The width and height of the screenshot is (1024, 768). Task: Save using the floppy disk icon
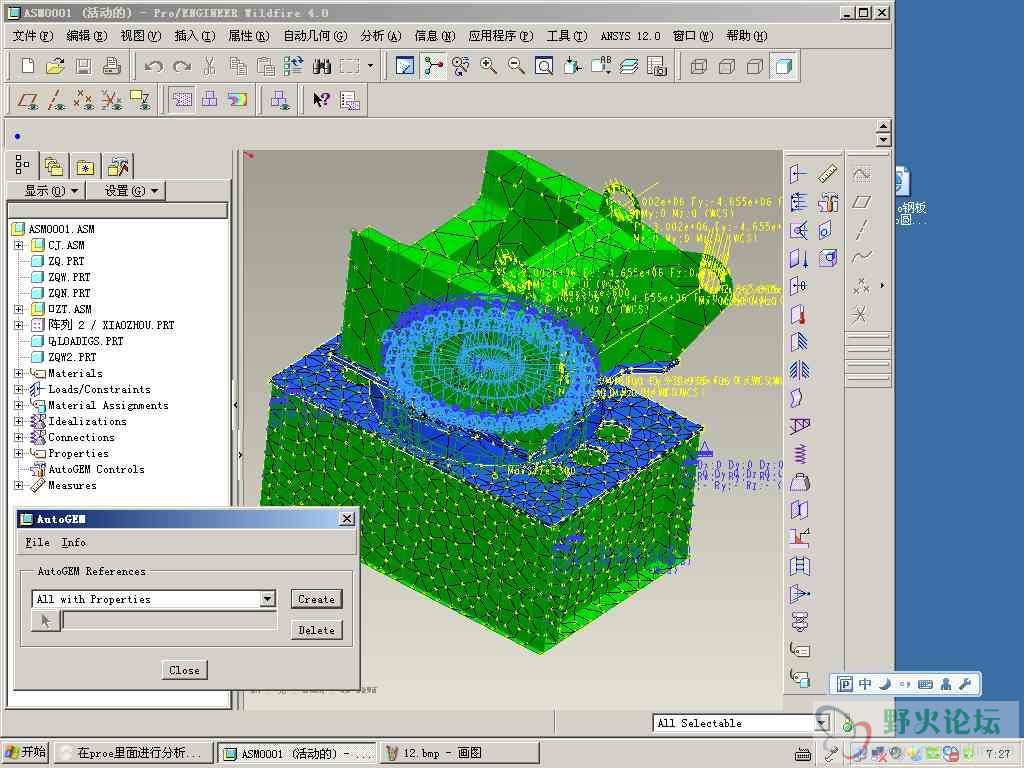pos(83,66)
